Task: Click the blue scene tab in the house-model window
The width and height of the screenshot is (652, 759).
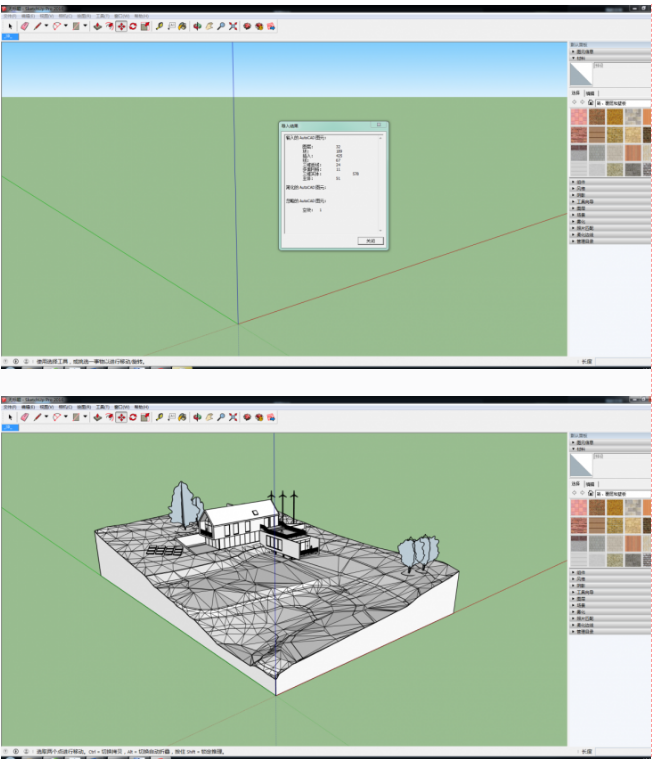Action: coord(10,427)
